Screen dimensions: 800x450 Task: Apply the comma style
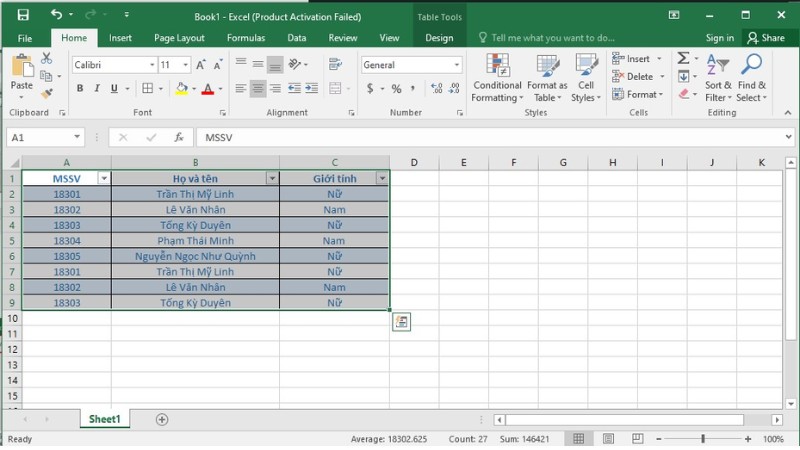pos(412,89)
